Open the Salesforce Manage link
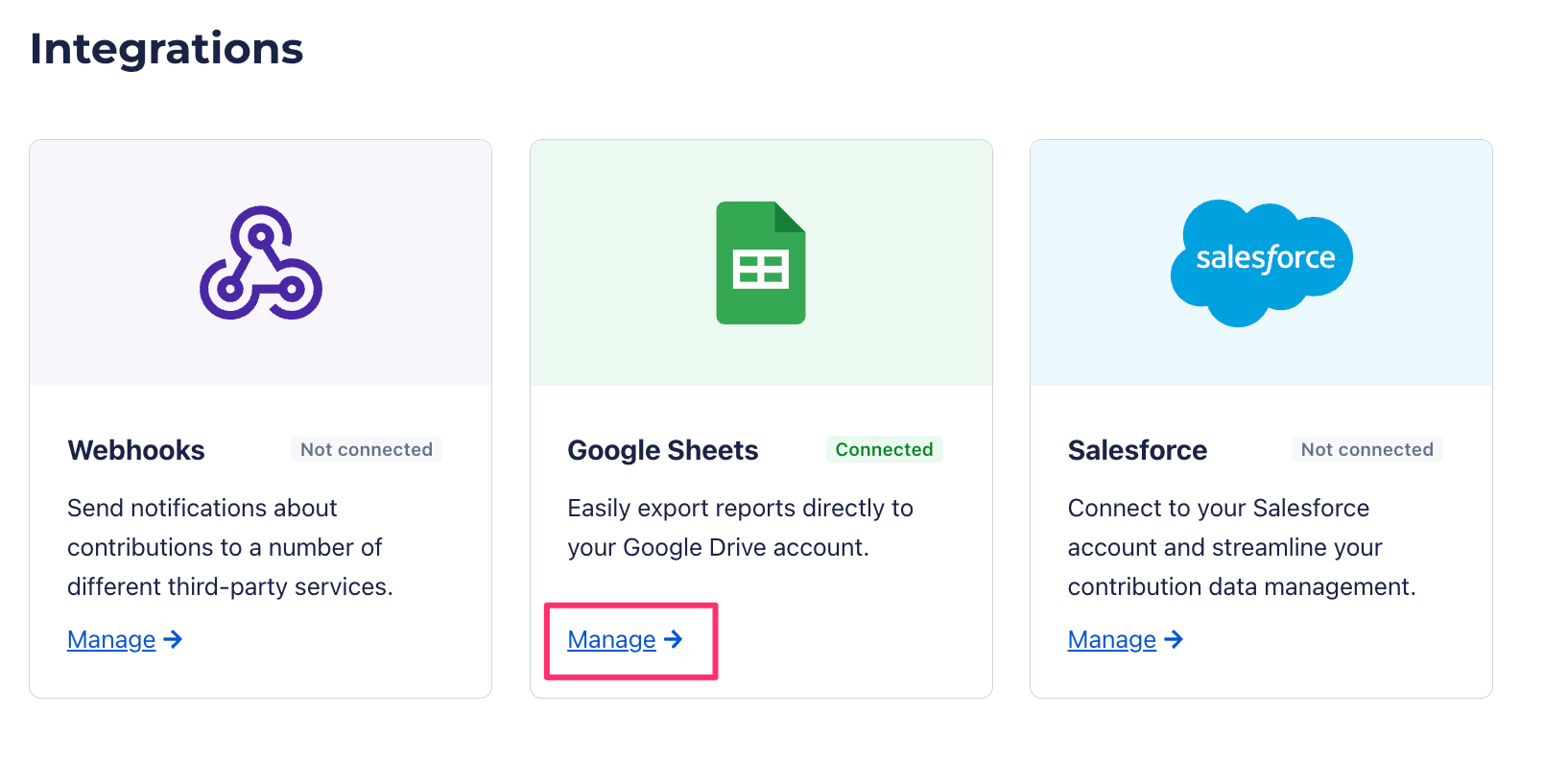1568x762 pixels. (x=1111, y=640)
